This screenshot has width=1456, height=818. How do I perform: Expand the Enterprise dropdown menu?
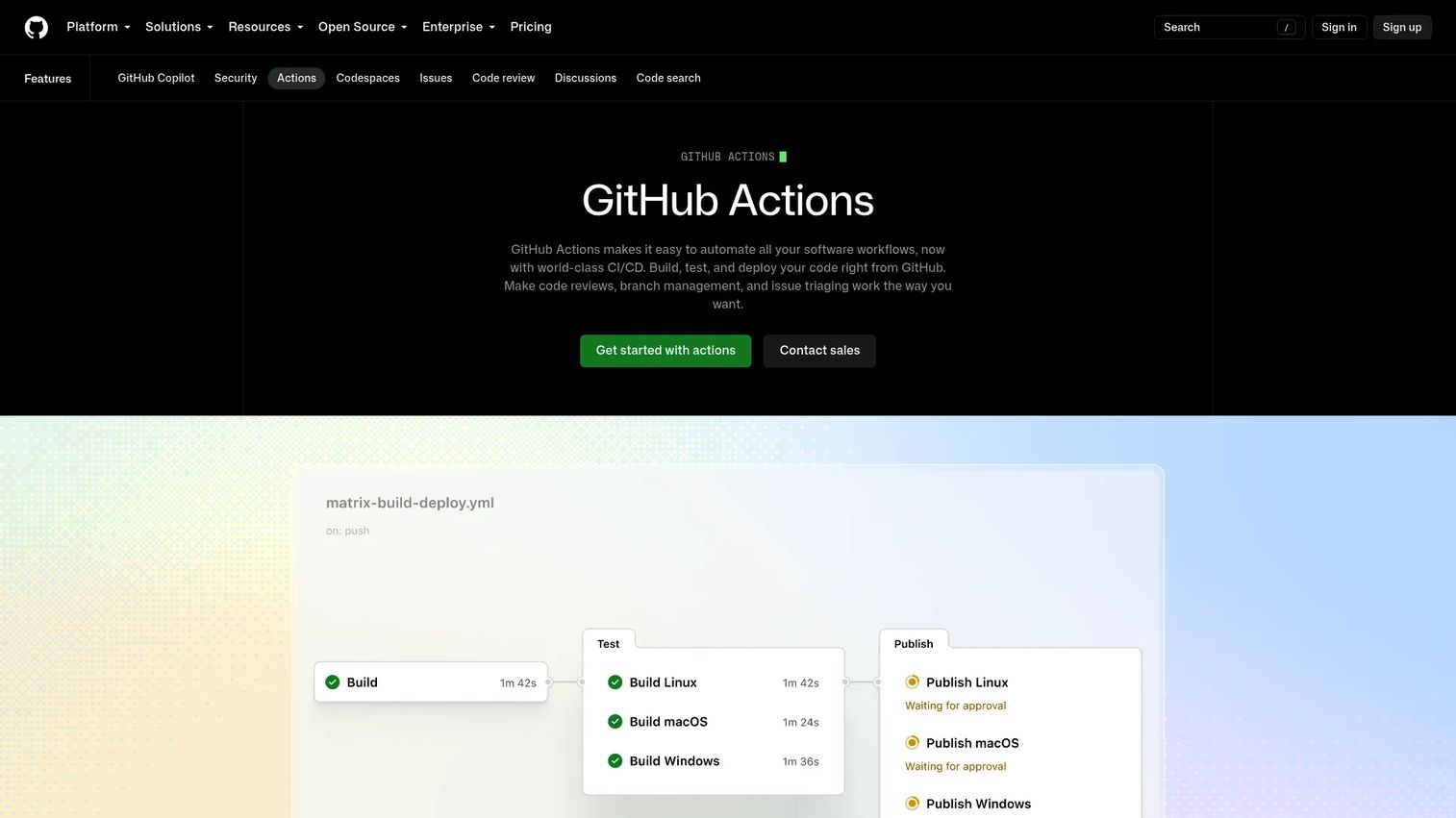point(459,27)
